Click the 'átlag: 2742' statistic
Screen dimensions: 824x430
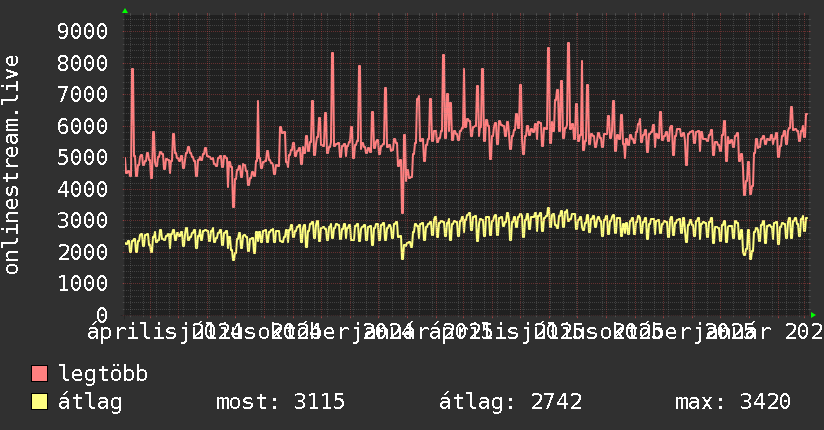coord(511,402)
